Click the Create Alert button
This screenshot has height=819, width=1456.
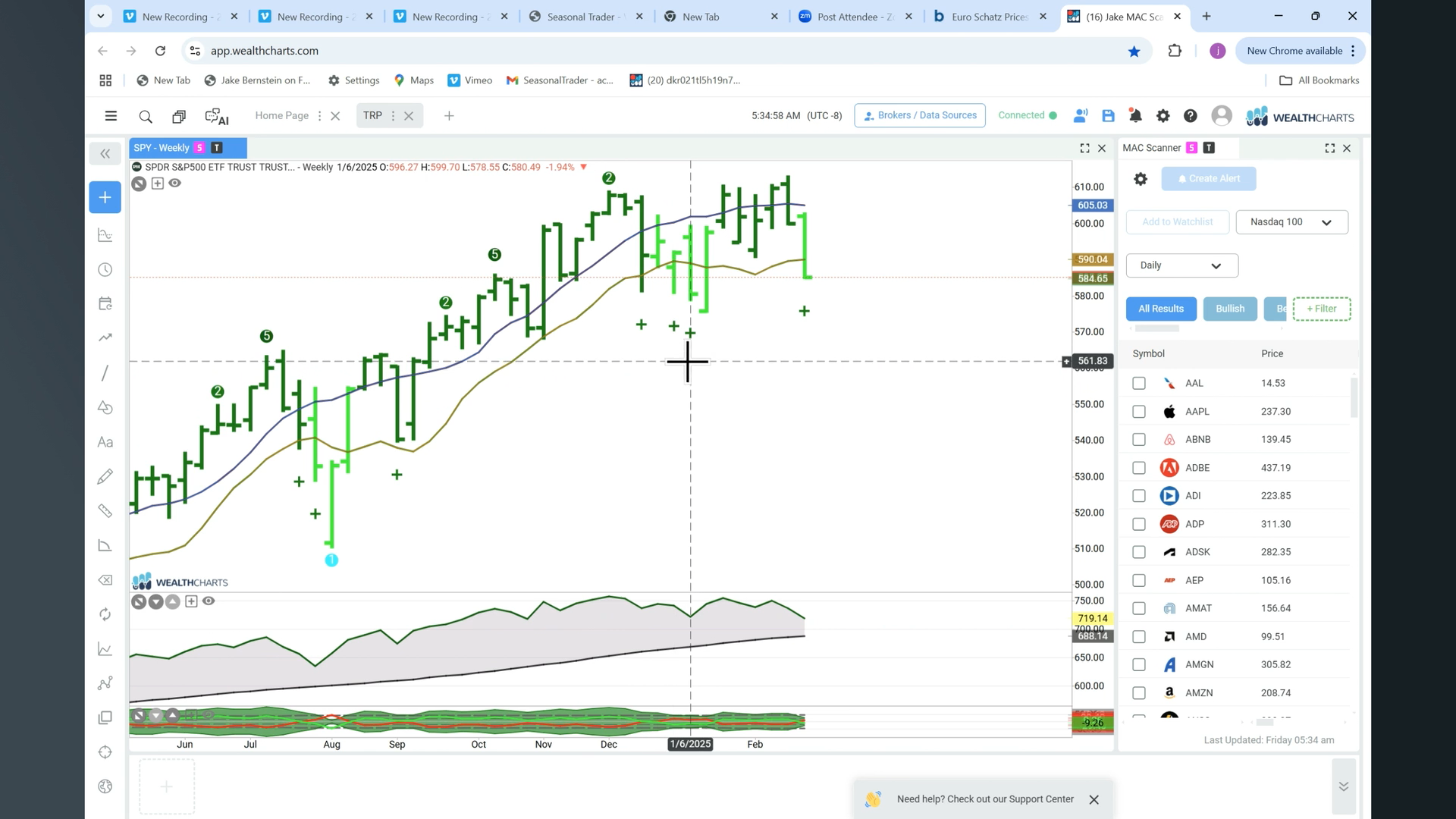(1209, 179)
